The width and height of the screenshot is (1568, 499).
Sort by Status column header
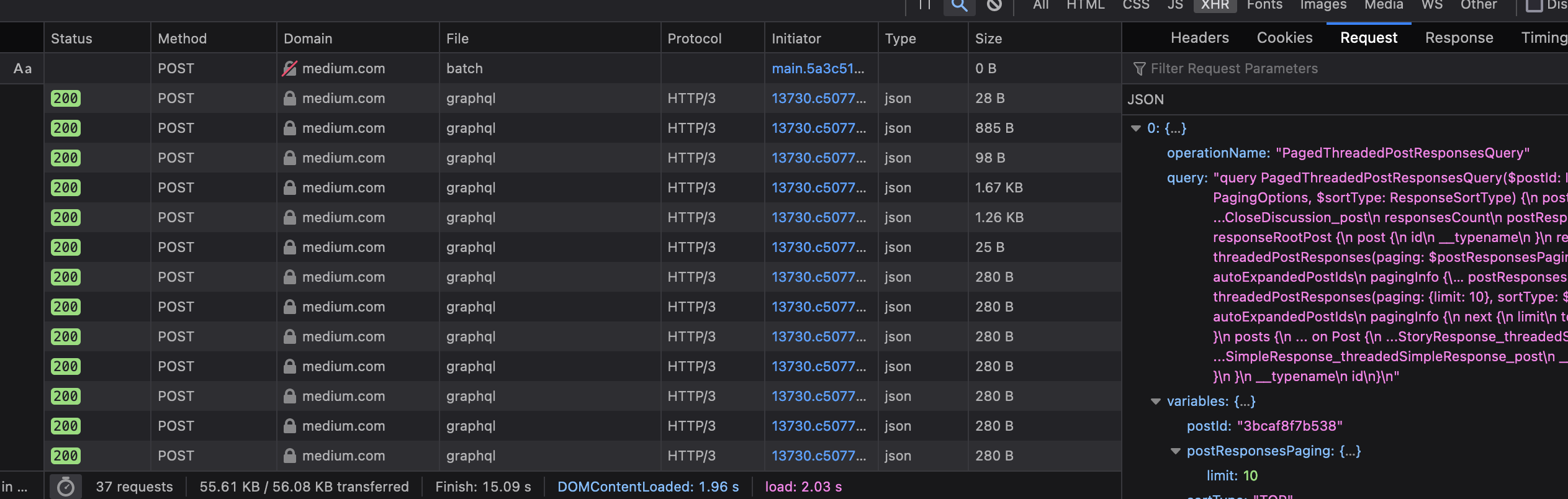pos(97,38)
